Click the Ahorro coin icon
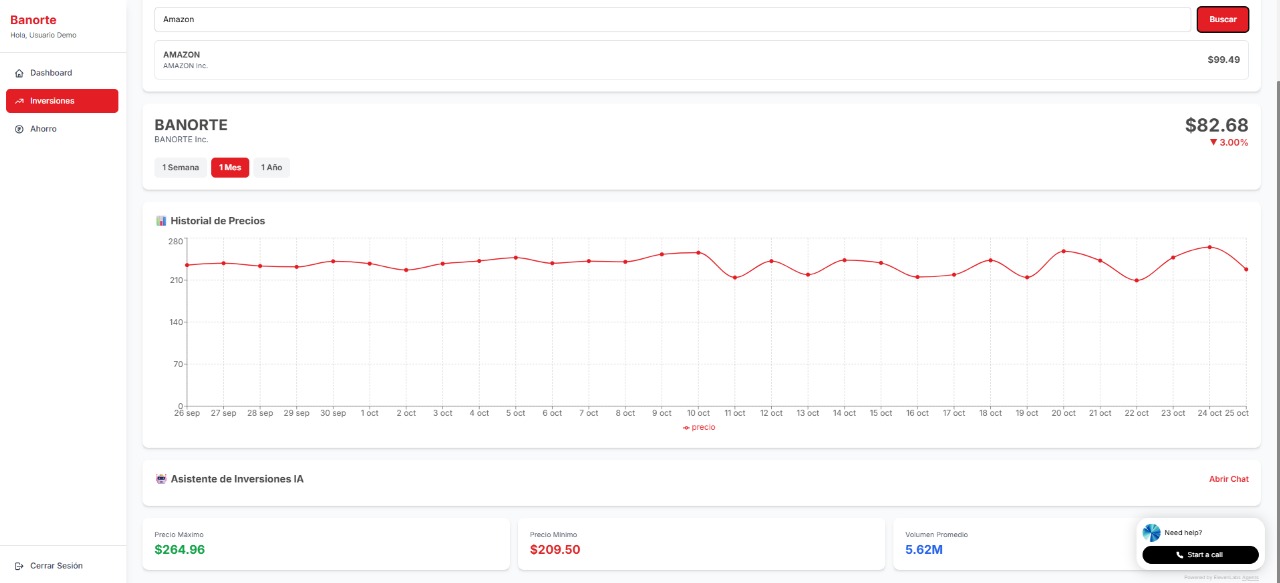Screen dimensions: 1280x583 [x=19, y=129]
